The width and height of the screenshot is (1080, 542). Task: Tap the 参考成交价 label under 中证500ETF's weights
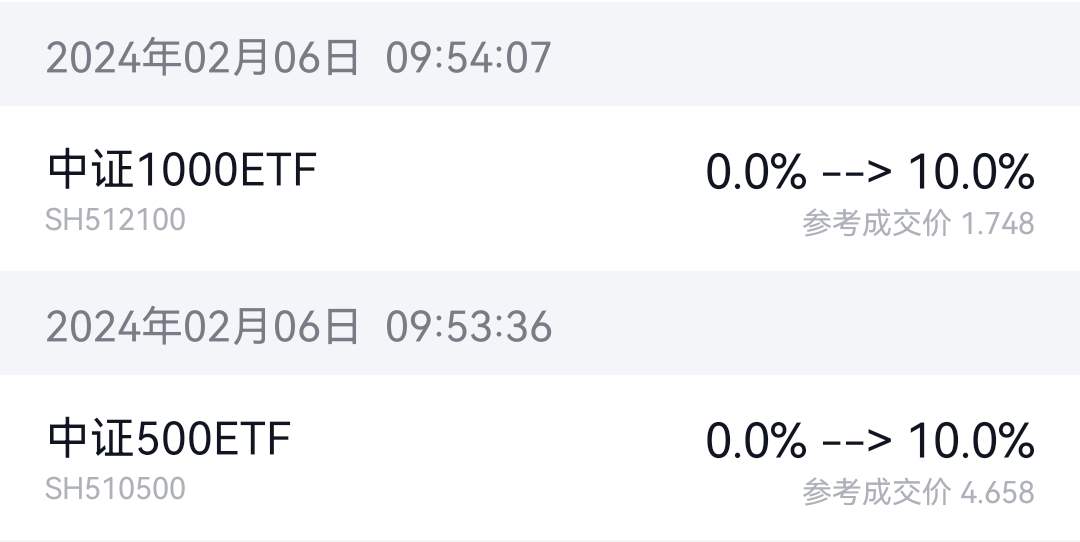876,492
